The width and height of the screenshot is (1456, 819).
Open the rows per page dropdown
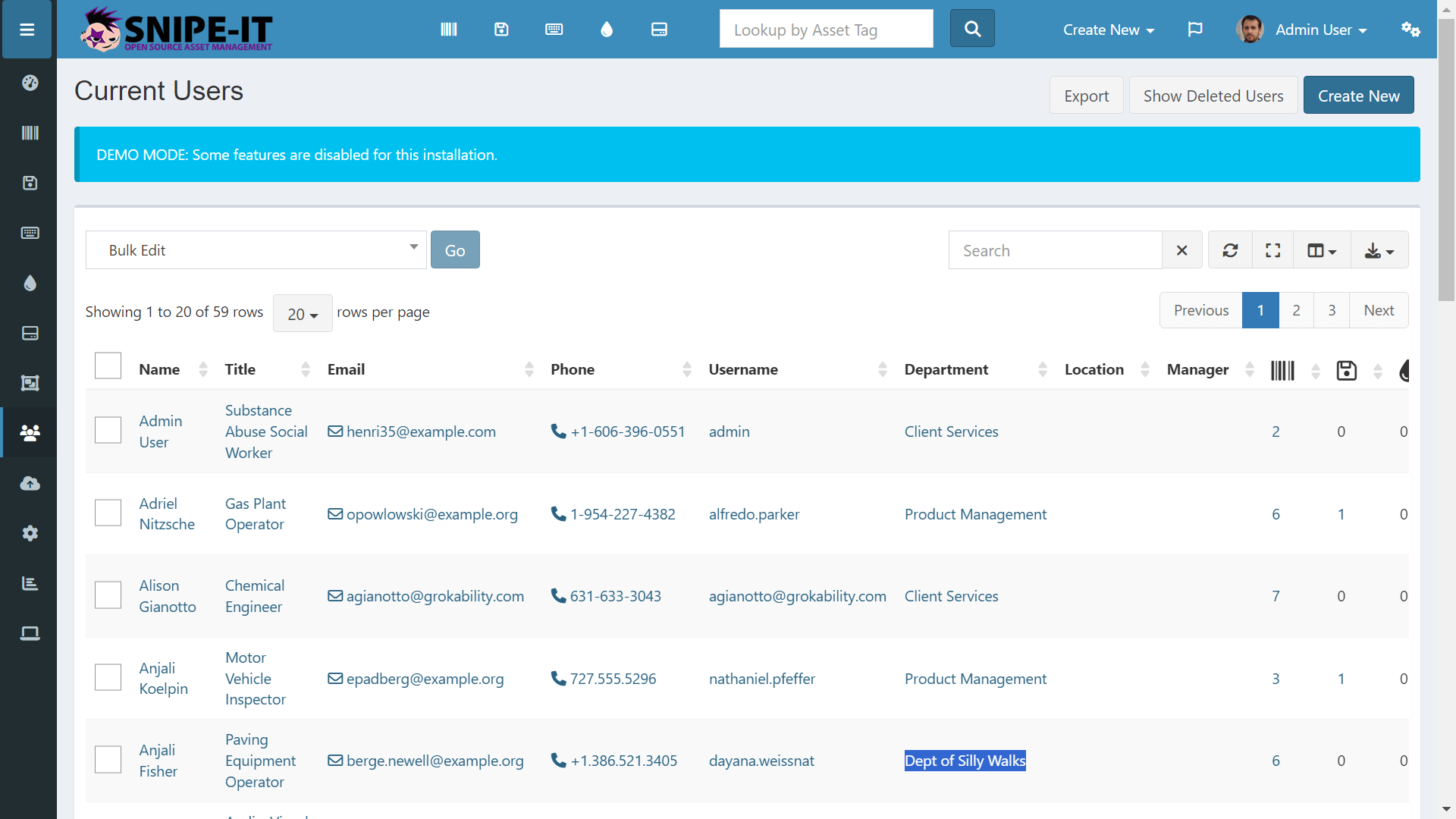303,313
